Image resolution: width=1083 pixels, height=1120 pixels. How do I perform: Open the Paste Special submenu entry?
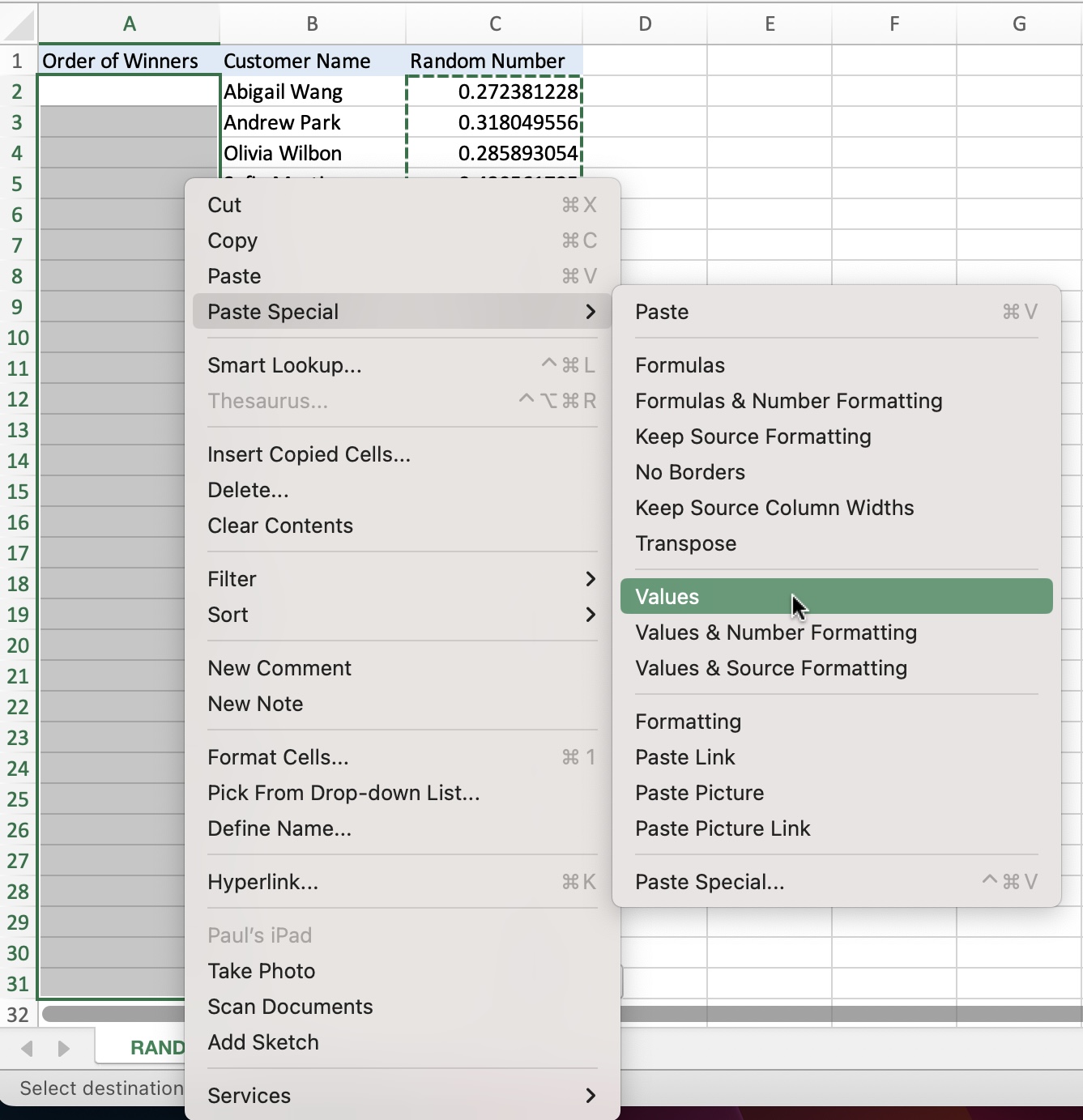tap(403, 312)
